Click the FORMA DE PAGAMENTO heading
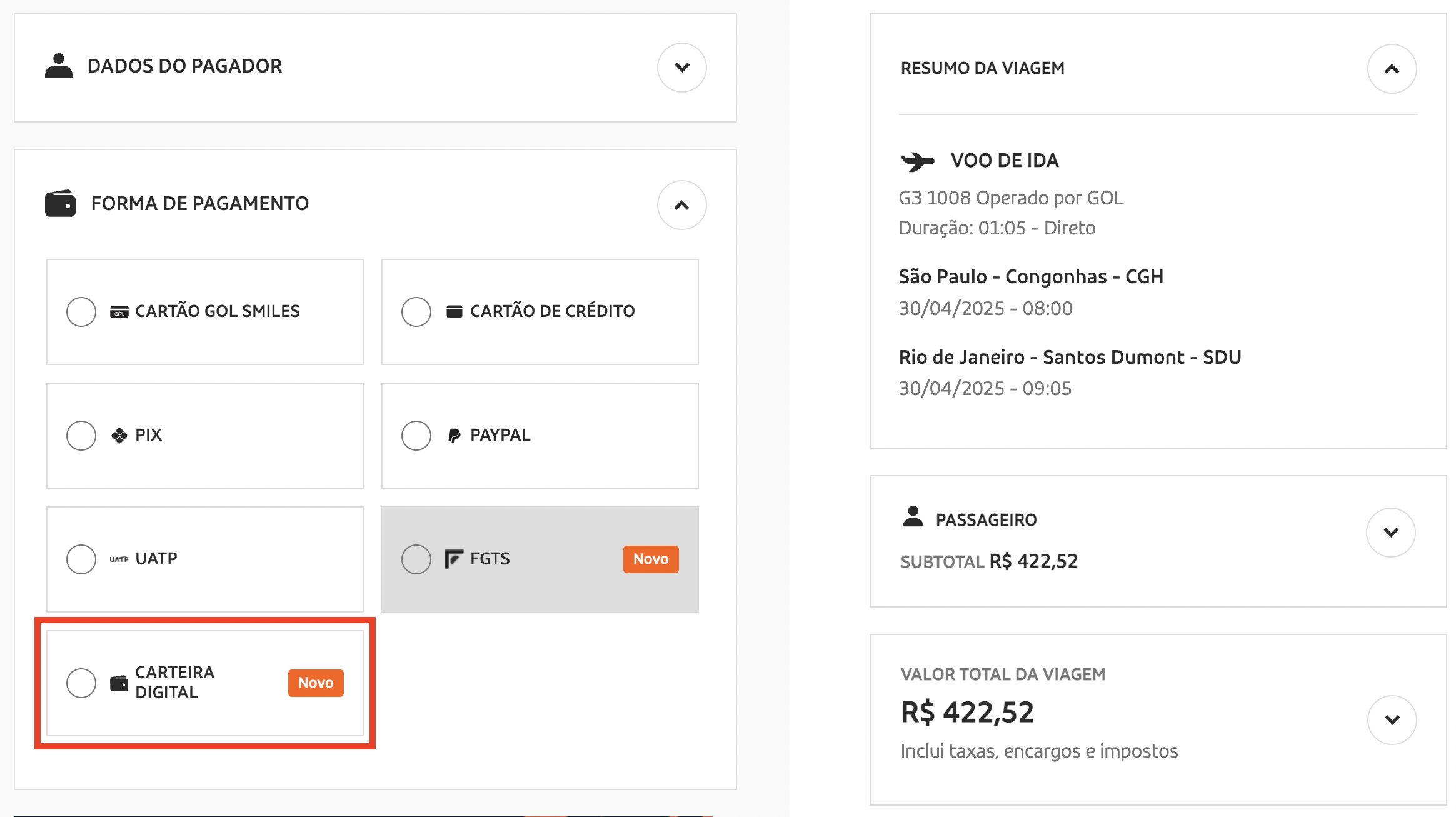This screenshot has width=1456, height=817. pos(200,204)
